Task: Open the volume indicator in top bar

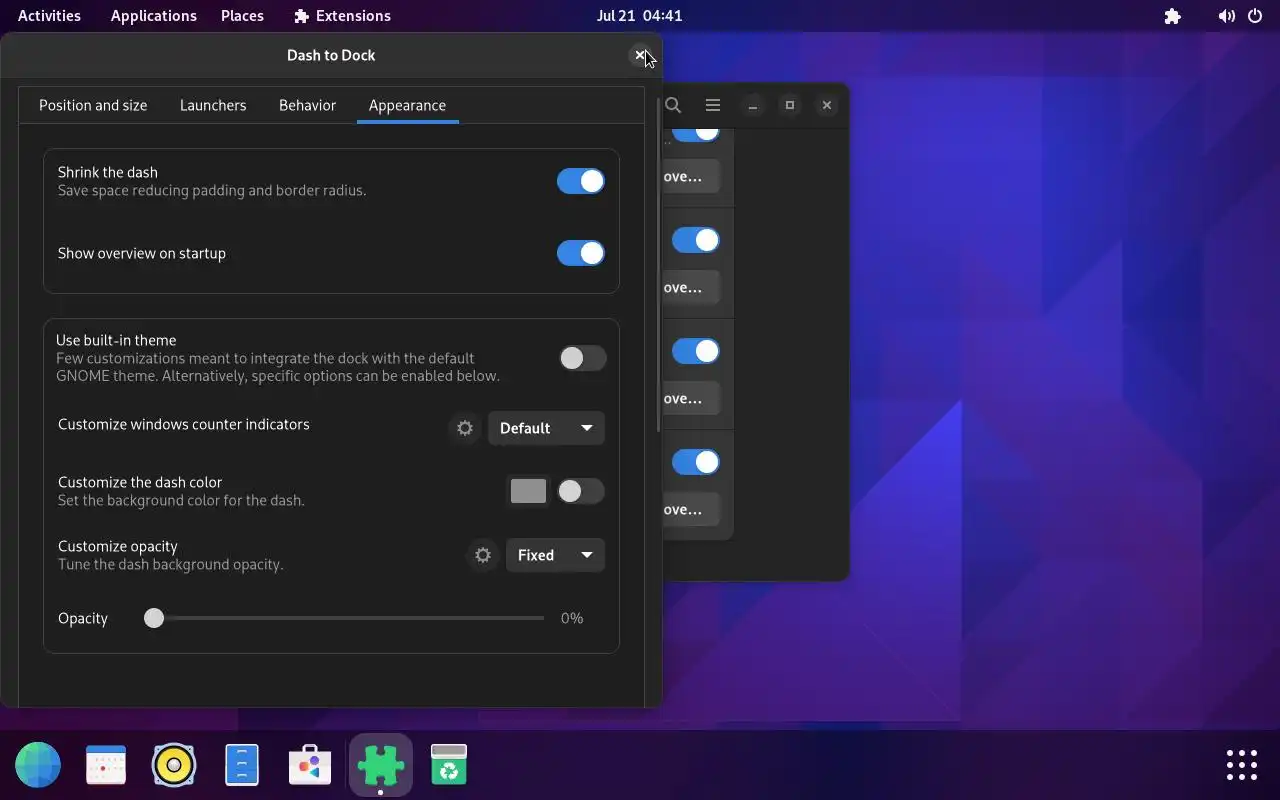Action: [x=1227, y=16]
